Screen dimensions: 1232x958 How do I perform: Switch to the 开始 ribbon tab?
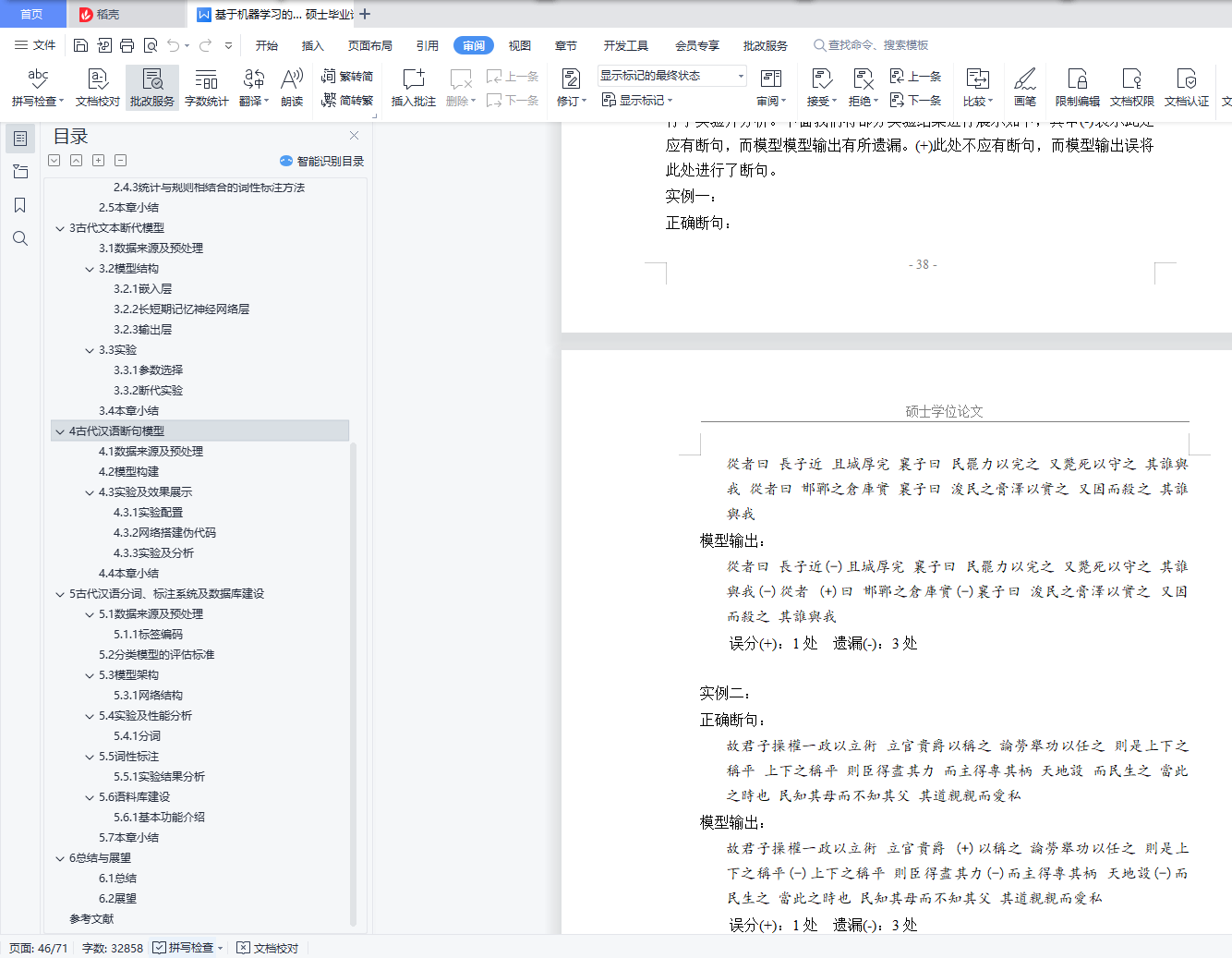point(267,45)
